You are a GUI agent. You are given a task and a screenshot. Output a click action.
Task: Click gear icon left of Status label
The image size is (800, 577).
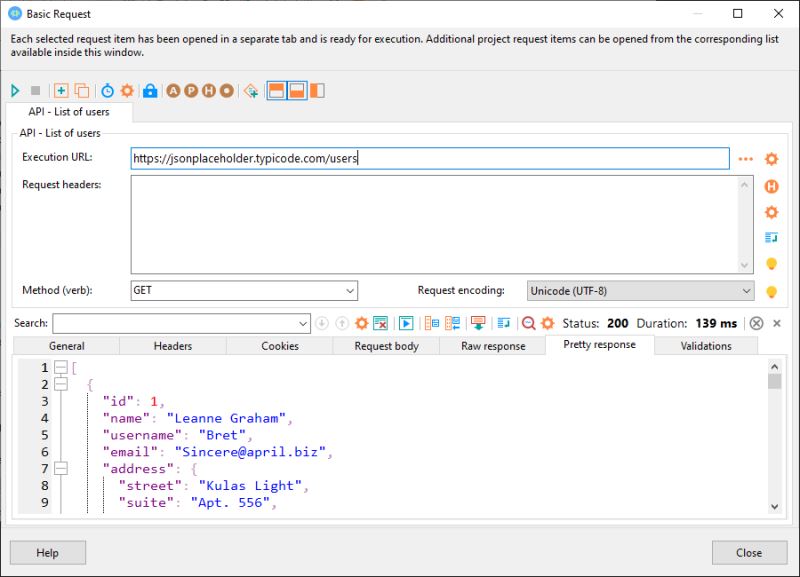click(x=547, y=323)
